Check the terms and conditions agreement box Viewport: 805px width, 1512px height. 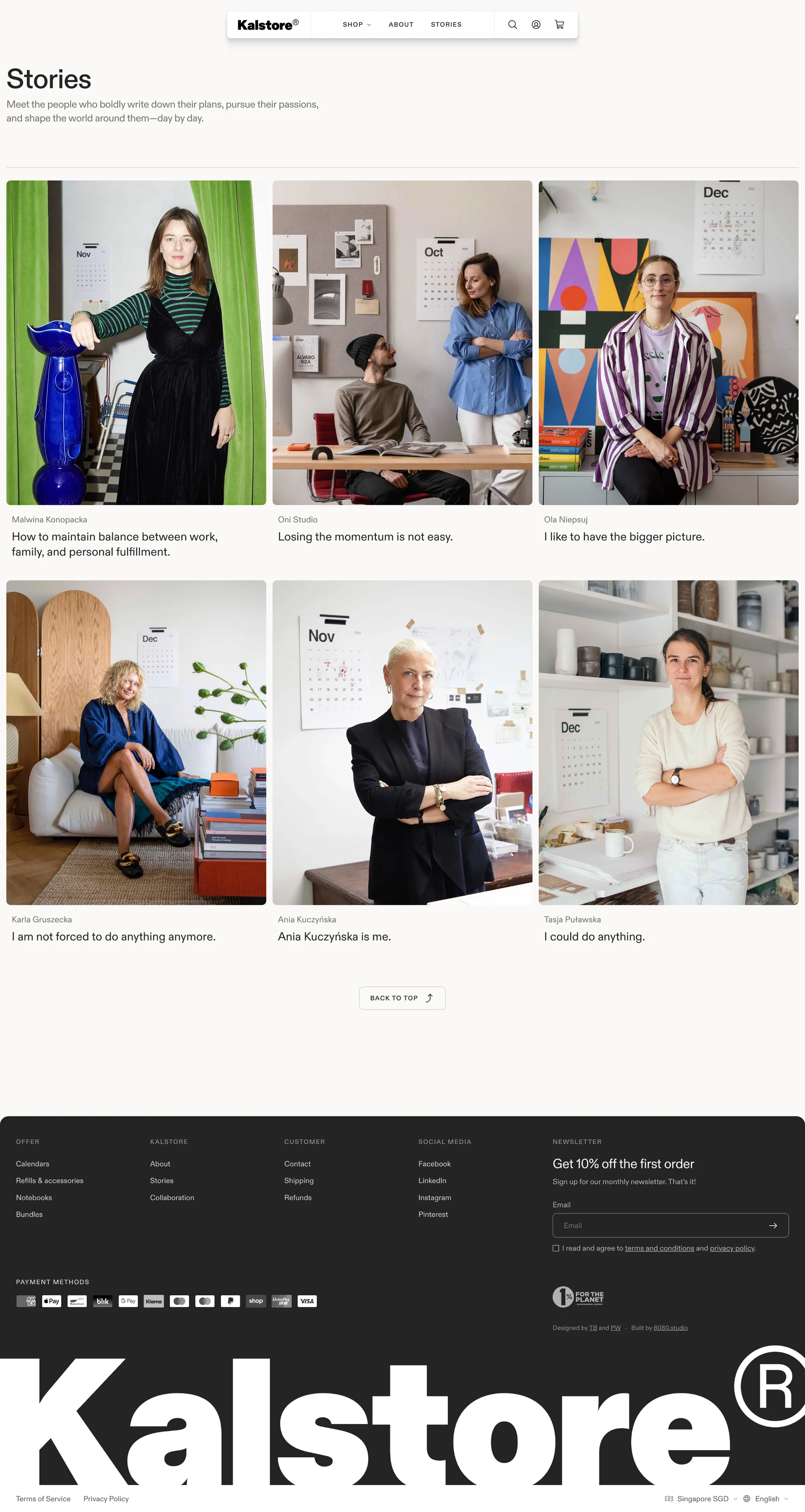[556, 1248]
